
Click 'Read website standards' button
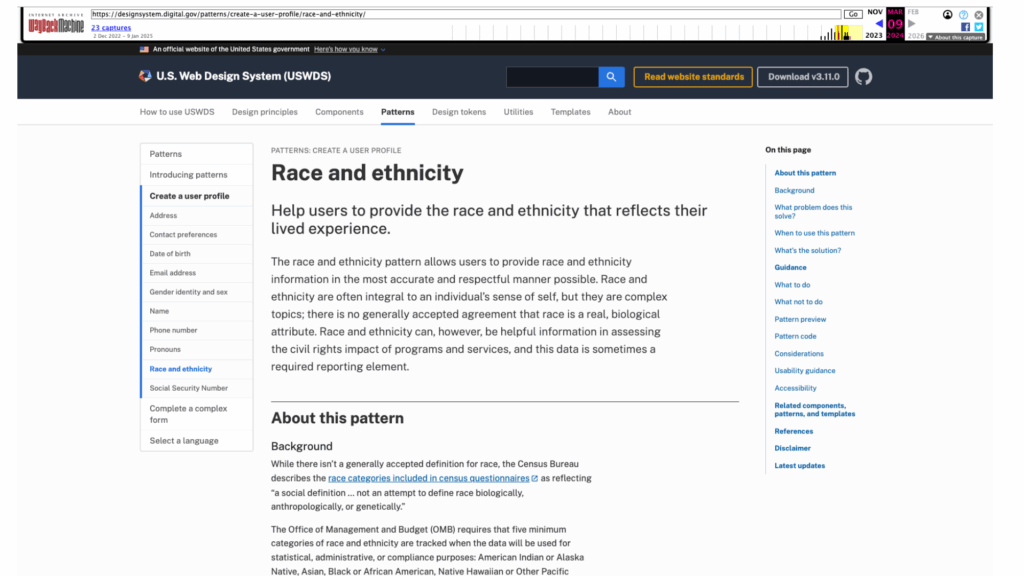tap(693, 77)
